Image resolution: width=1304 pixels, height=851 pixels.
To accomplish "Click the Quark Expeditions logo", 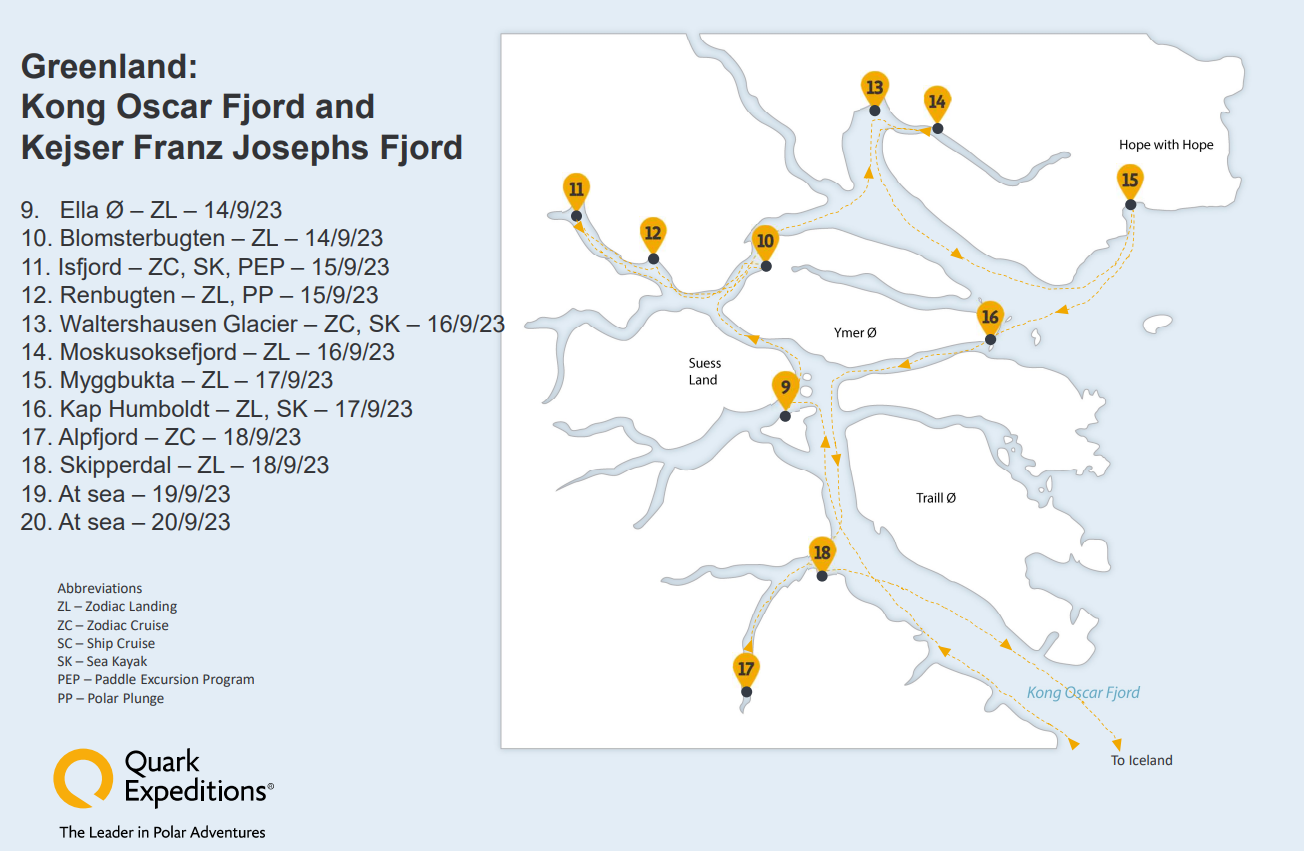I will pos(163,777).
